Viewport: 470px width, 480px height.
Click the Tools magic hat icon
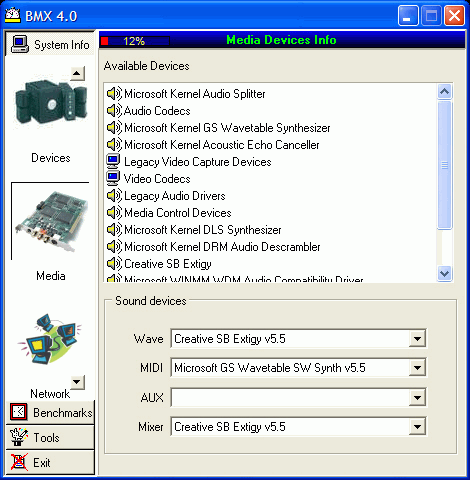click(x=18, y=437)
